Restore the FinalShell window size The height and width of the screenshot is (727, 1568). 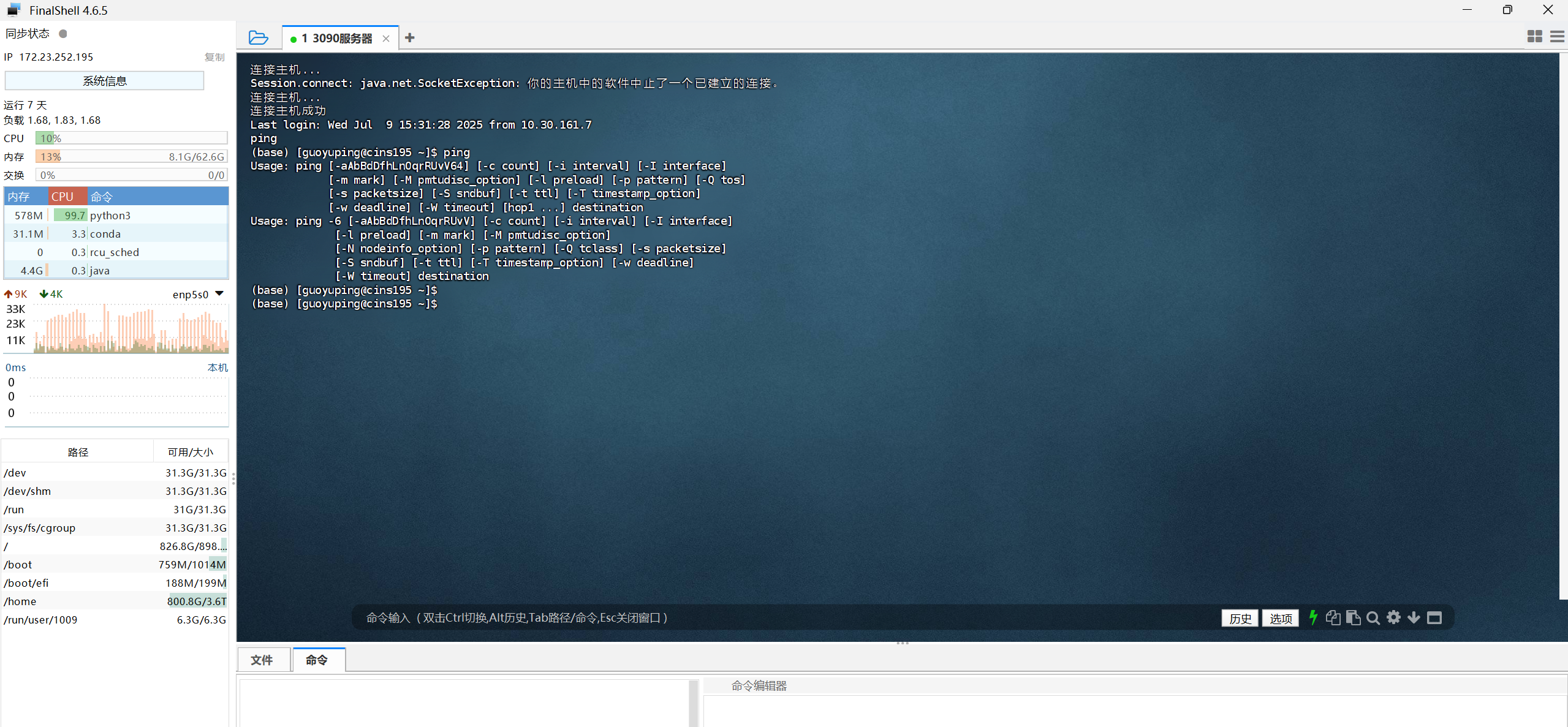coord(1507,10)
